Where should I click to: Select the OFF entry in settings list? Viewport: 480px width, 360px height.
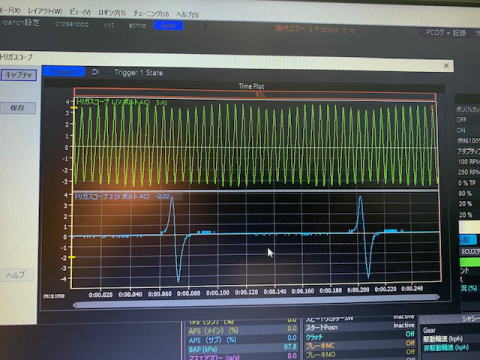tap(462, 119)
